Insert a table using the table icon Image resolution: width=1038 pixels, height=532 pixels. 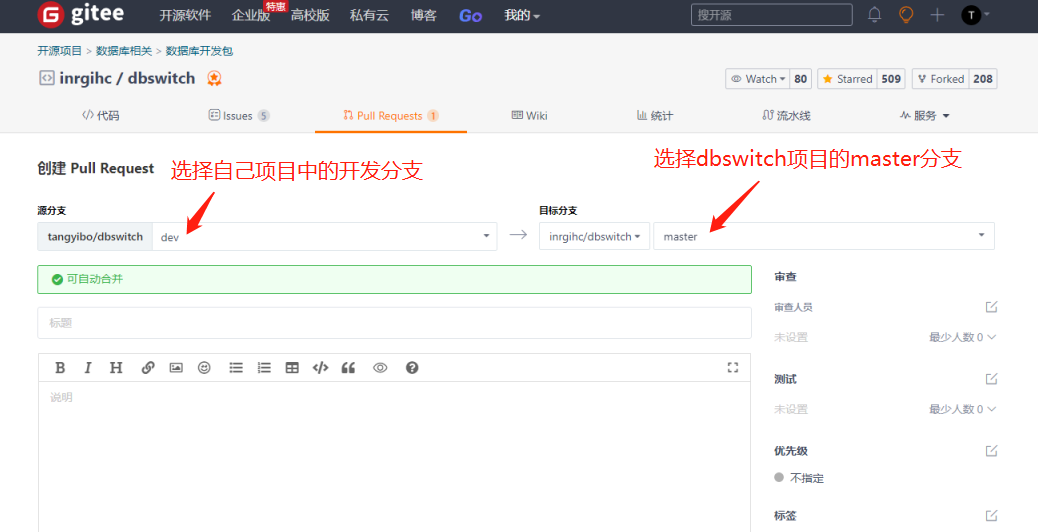292,368
